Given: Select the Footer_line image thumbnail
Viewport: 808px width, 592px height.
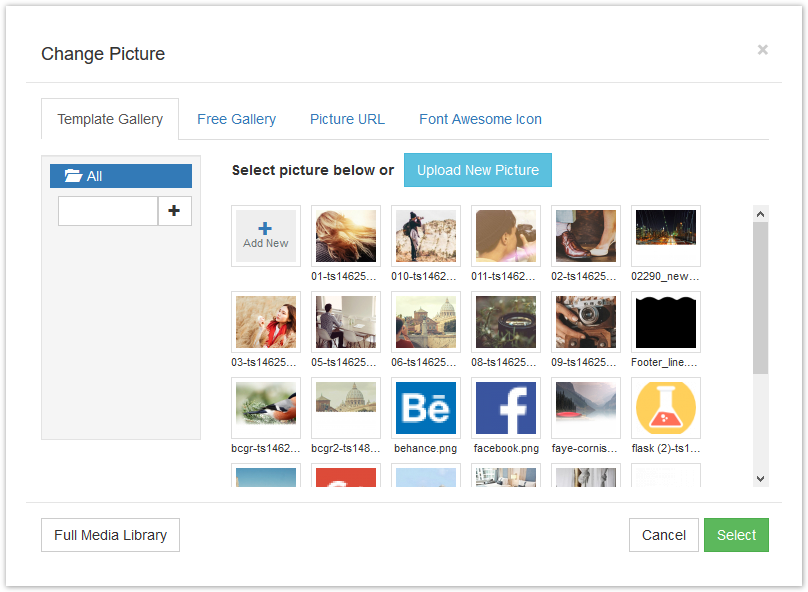Looking at the screenshot, I should pos(665,322).
